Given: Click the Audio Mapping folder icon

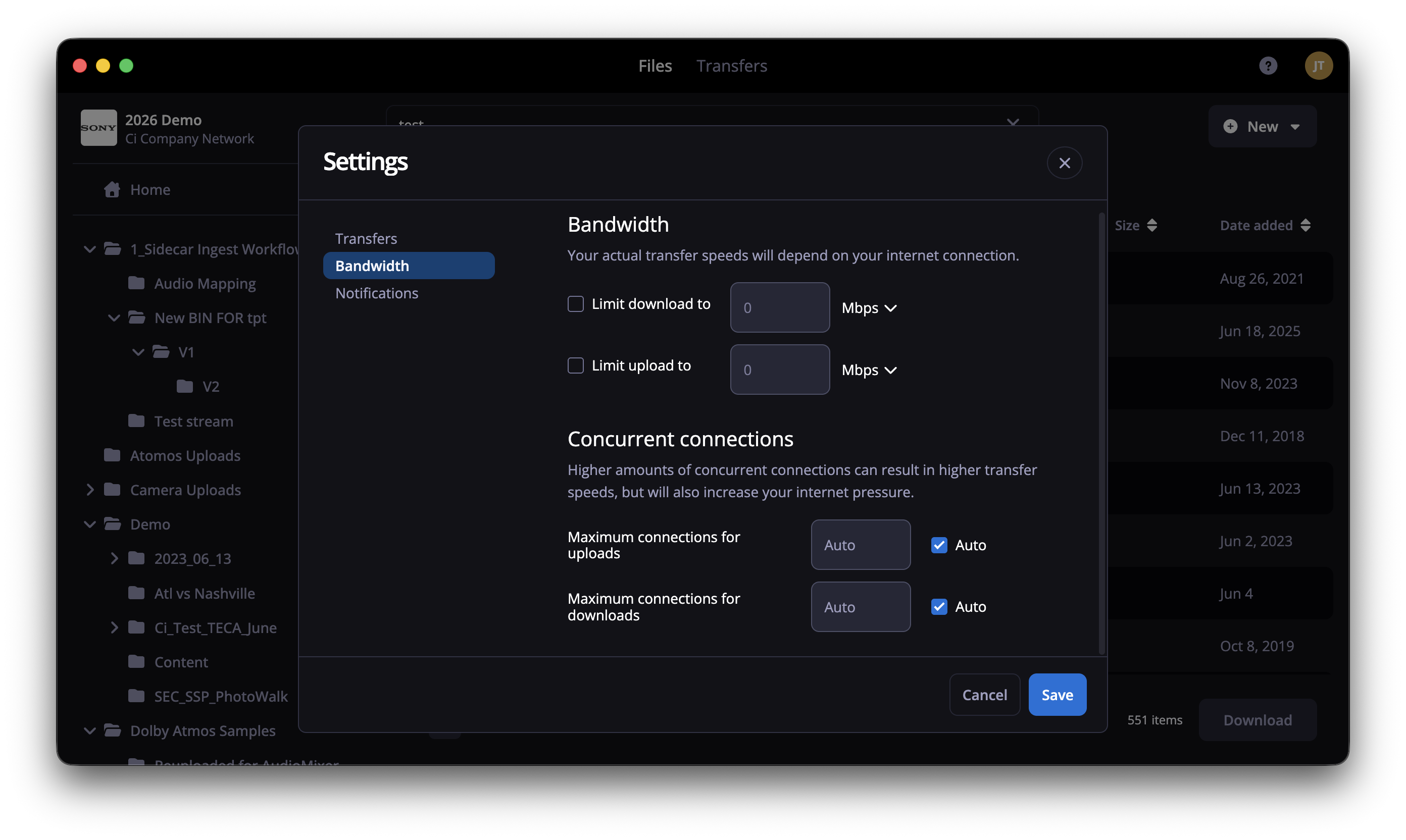Looking at the screenshot, I should point(136,283).
